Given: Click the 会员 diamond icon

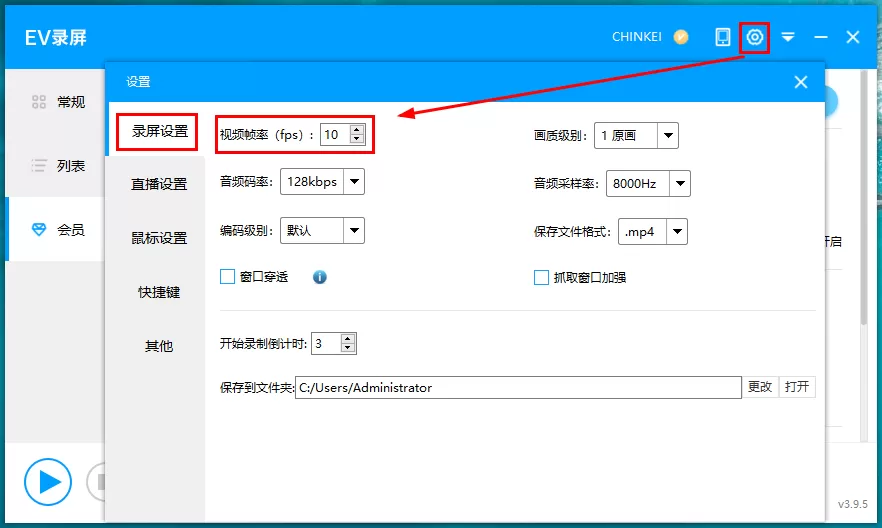Looking at the screenshot, I should (x=39, y=229).
